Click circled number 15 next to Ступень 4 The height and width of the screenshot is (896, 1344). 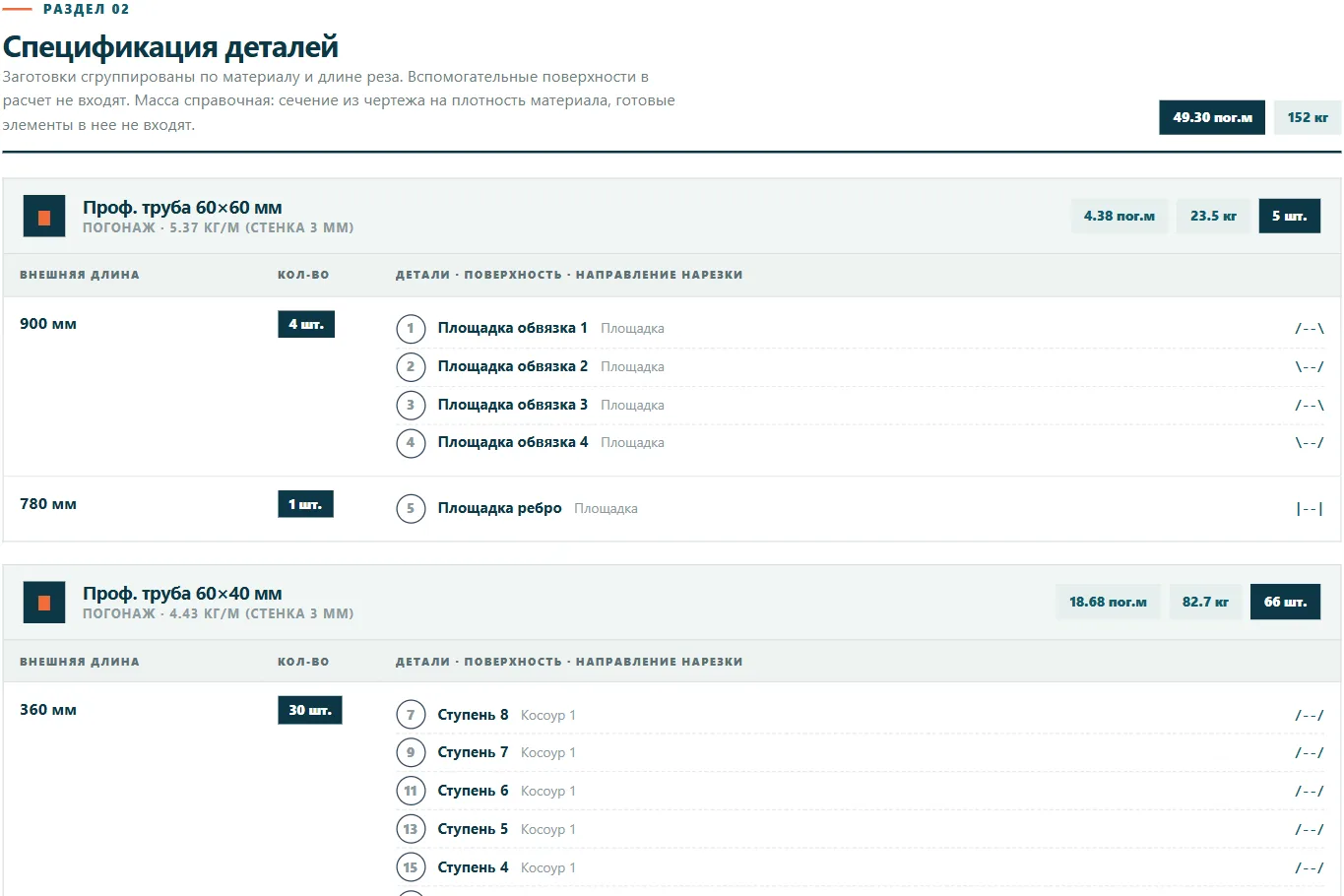point(411,867)
